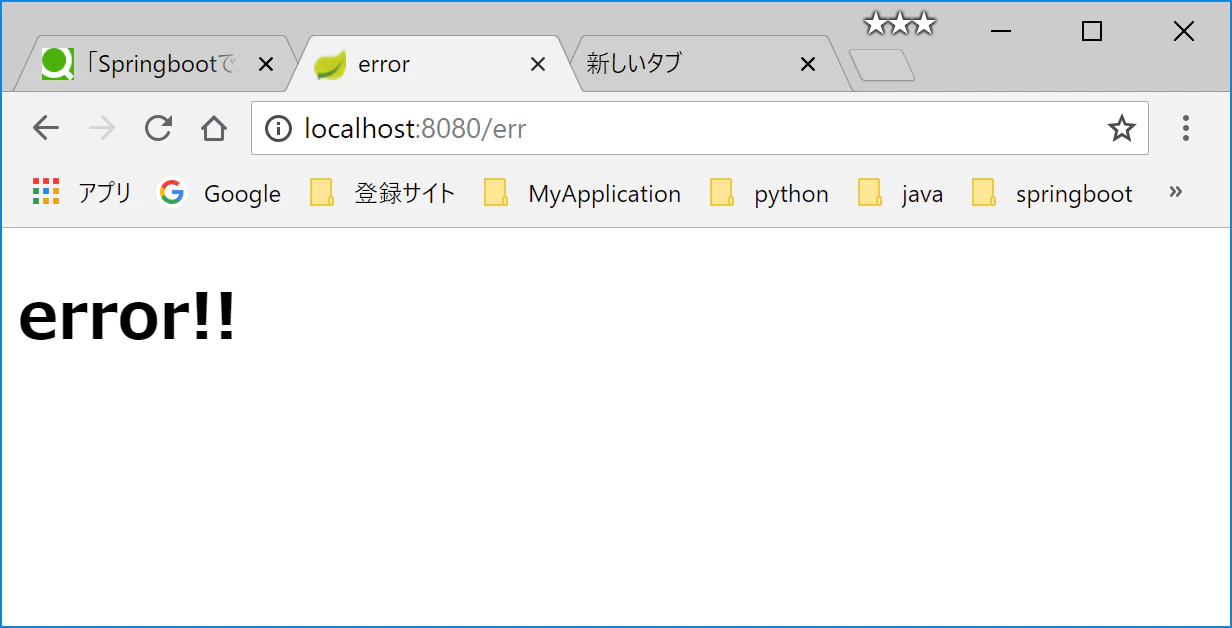
Task: Go back with the back arrow
Action: pyautogui.click(x=46, y=128)
